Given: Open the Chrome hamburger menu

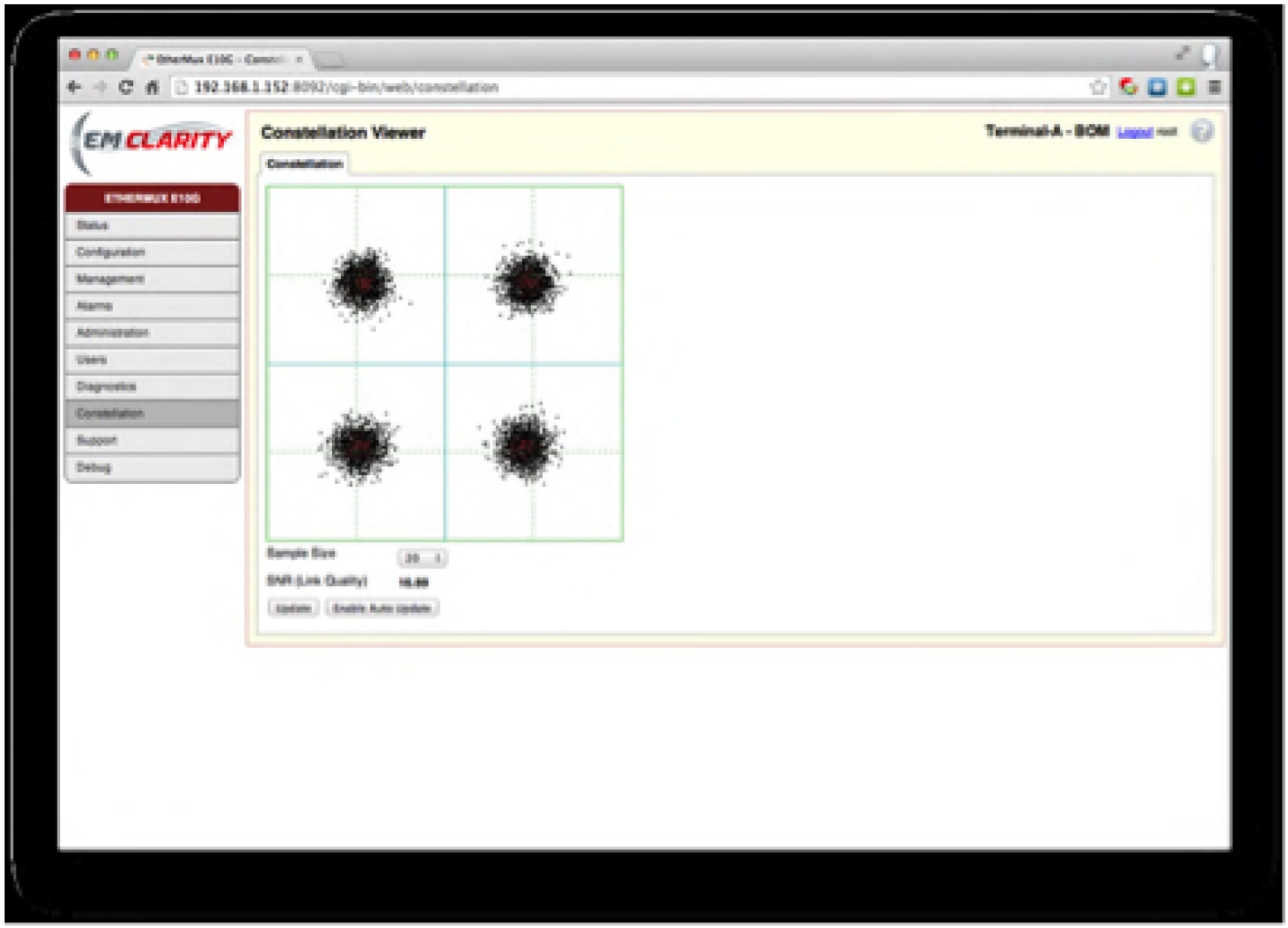Looking at the screenshot, I should 1214,87.
